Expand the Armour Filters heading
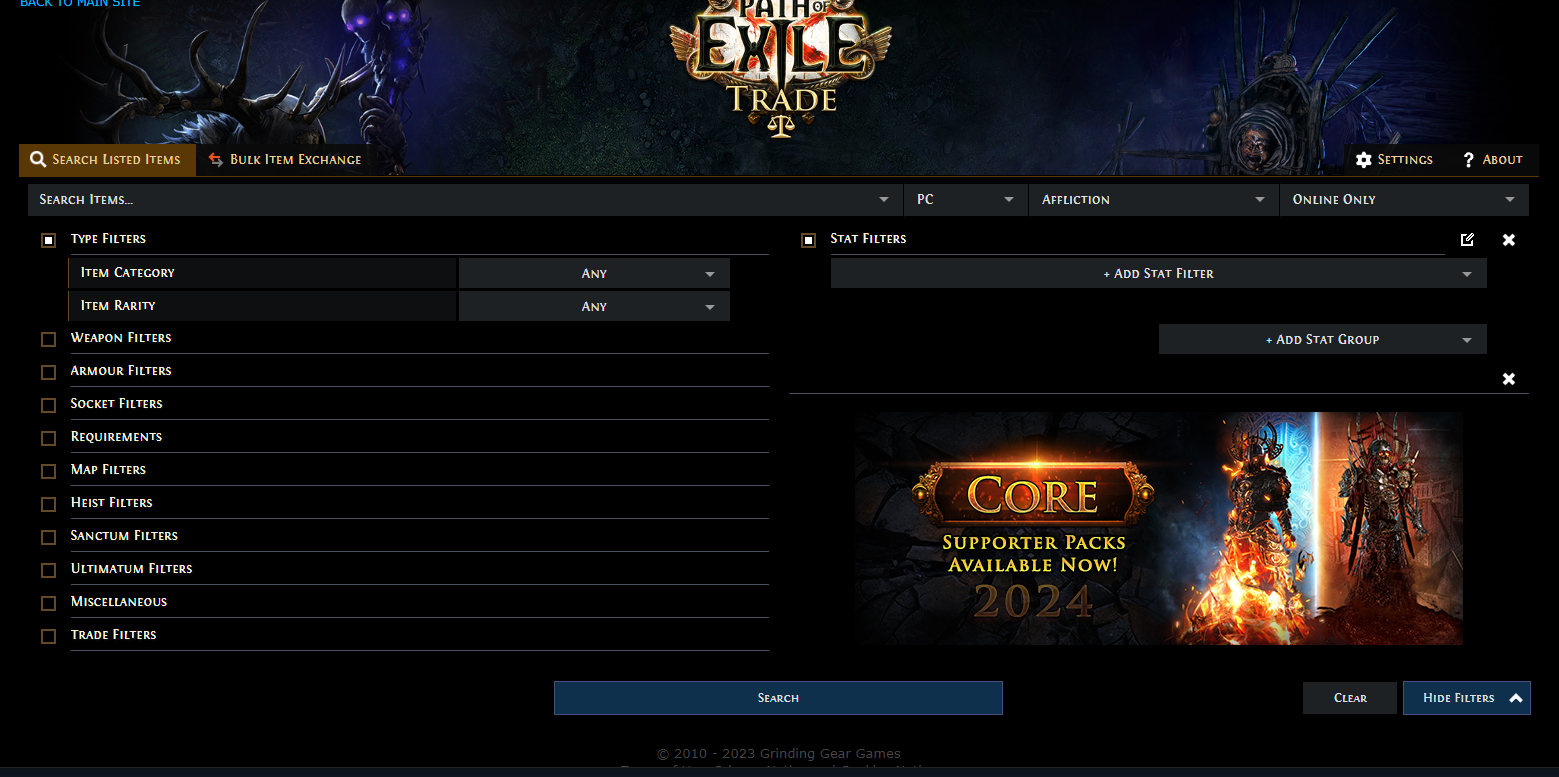The image size is (1559, 777). coord(121,371)
